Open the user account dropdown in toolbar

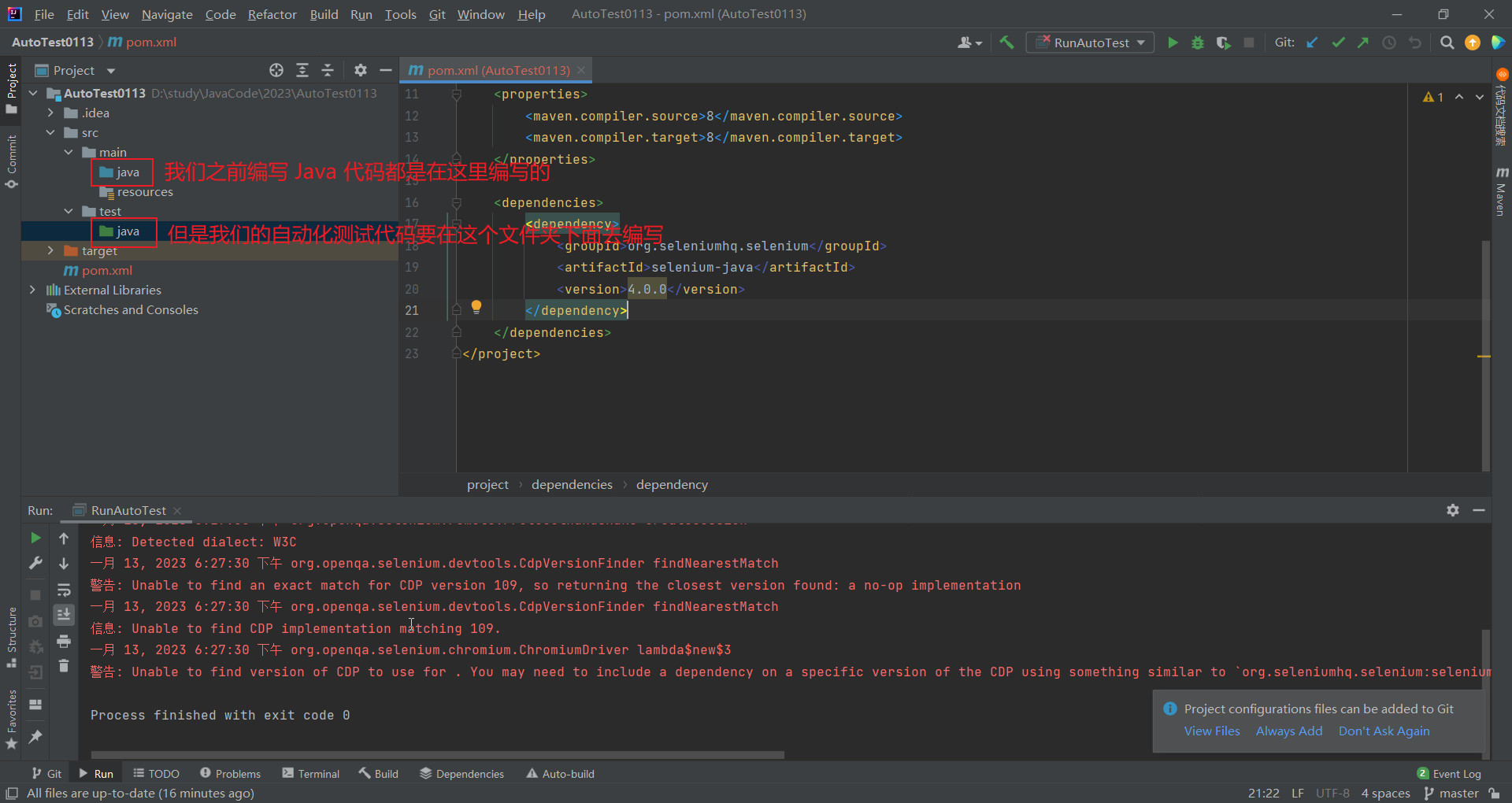tap(969, 43)
